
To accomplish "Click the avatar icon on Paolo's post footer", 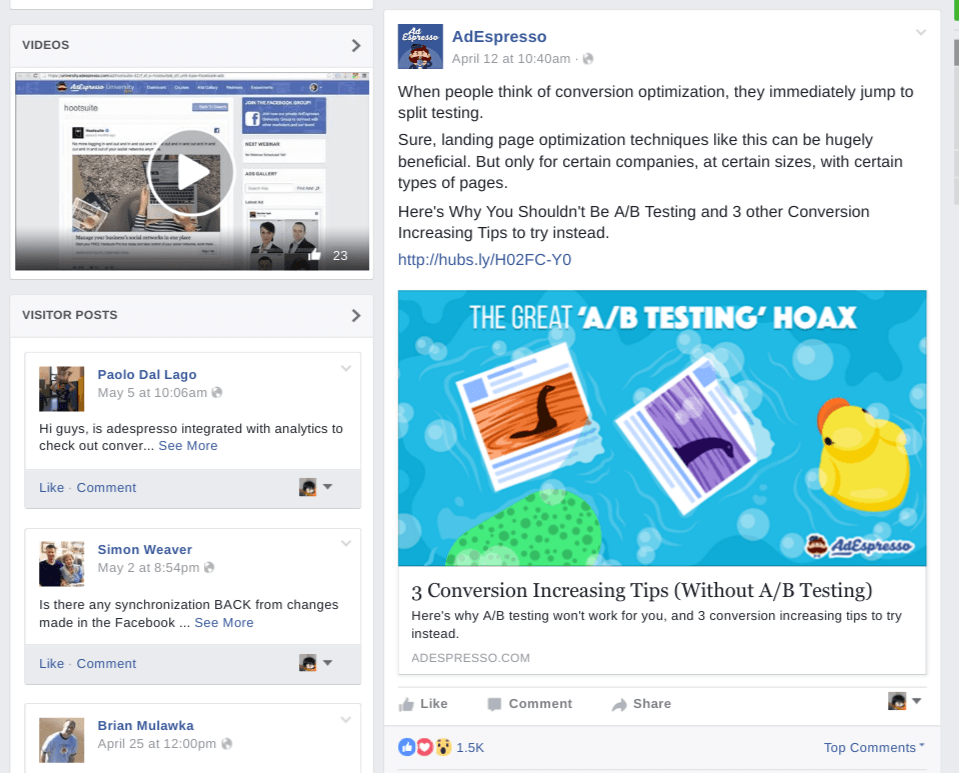I will point(308,487).
